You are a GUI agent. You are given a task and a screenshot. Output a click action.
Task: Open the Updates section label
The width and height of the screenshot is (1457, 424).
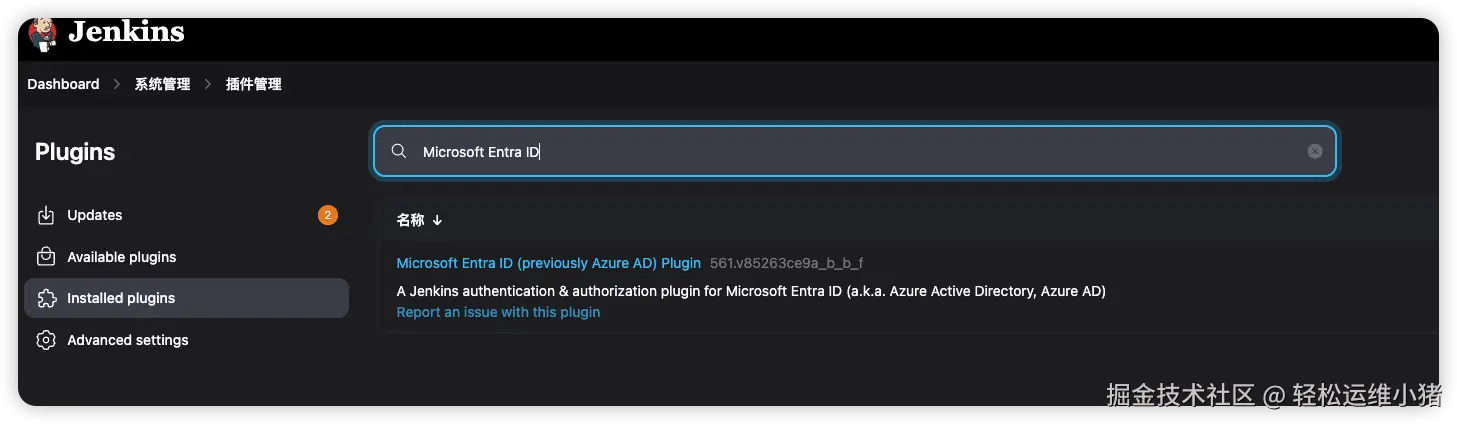[95, 215]
